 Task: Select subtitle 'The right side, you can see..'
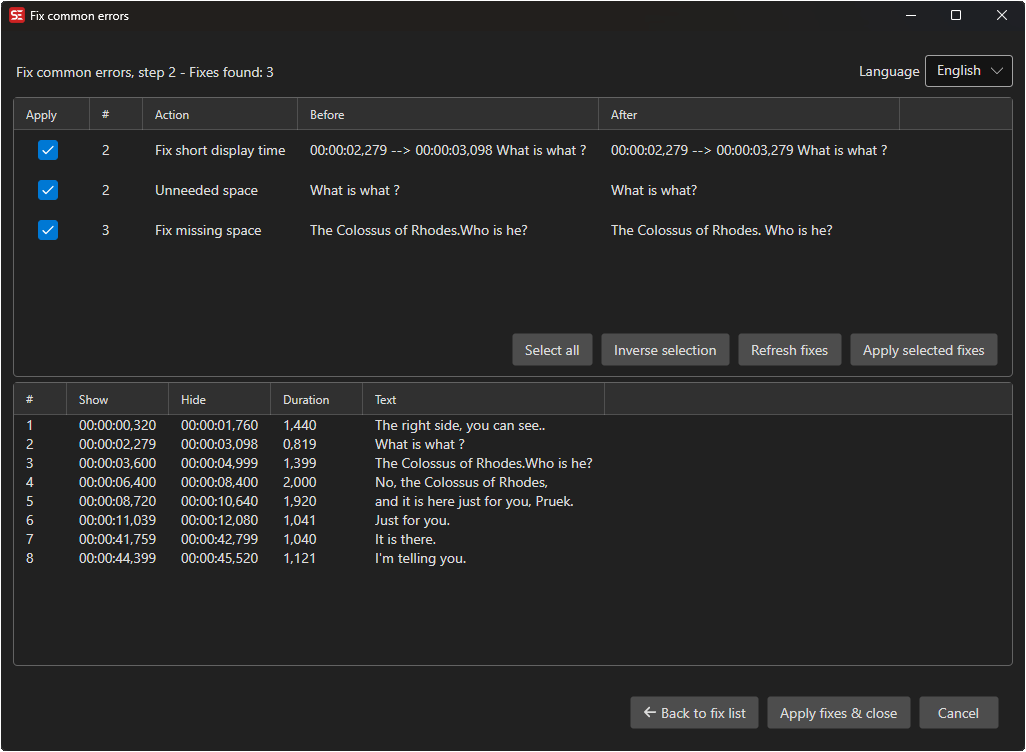pos(460,425)
